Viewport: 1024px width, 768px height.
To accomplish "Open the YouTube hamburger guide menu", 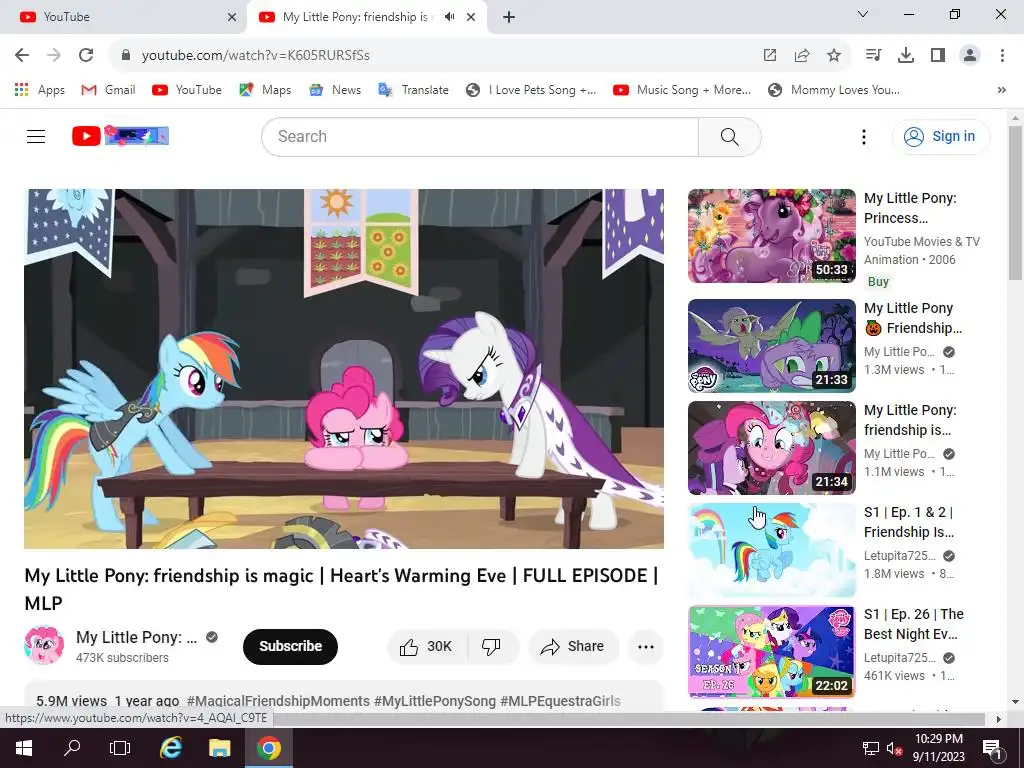I will (x=36, y=136).
